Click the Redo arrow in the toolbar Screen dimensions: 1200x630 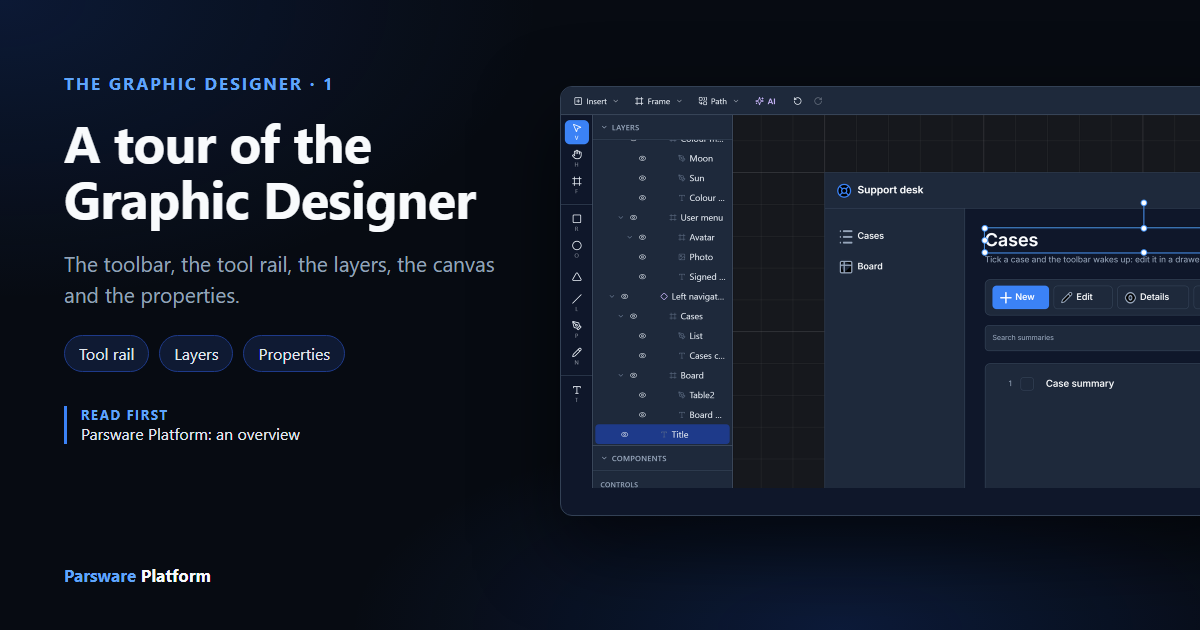(818, 101)
